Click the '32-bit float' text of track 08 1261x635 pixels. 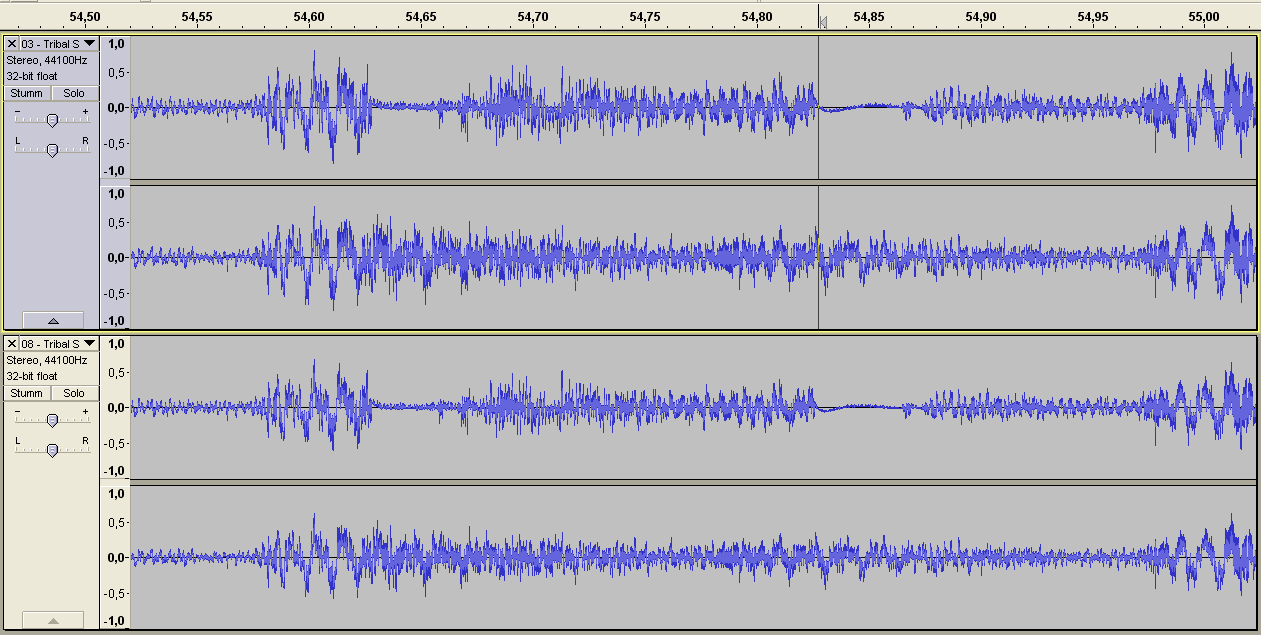(x=32, y=376)
